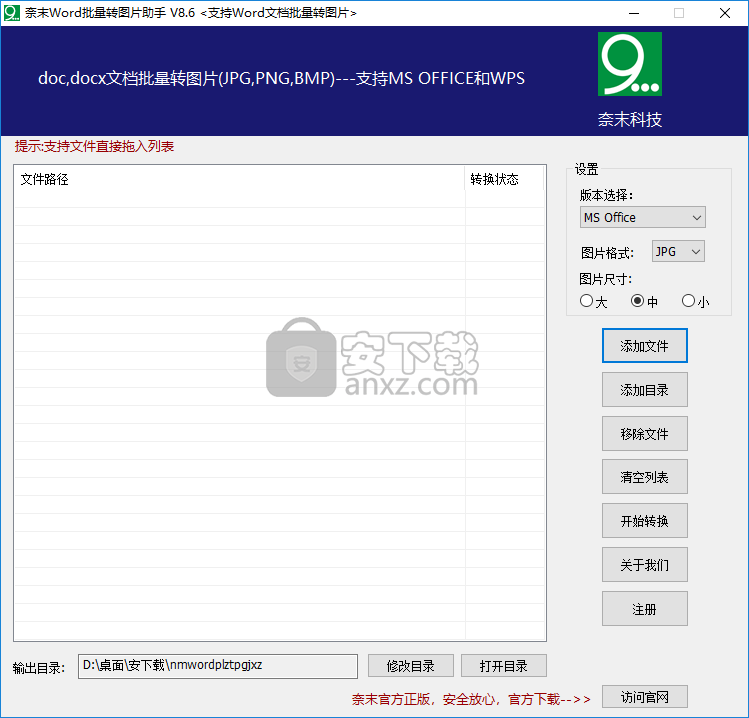Open the MS Office version dropdown
Image resolution: width=749 pixels, height=718 pixels.
click(642, 217)
